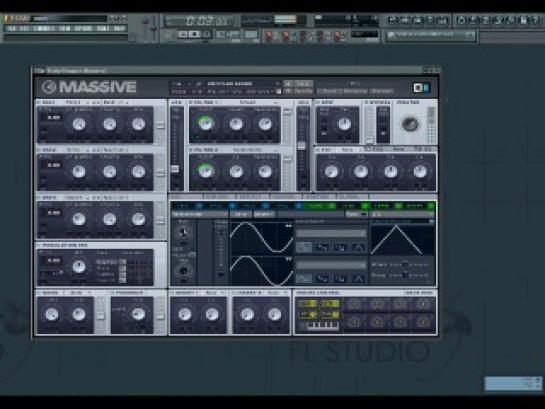
Task: Click the FL Studio record button
Action: click(x=207, y=34)
